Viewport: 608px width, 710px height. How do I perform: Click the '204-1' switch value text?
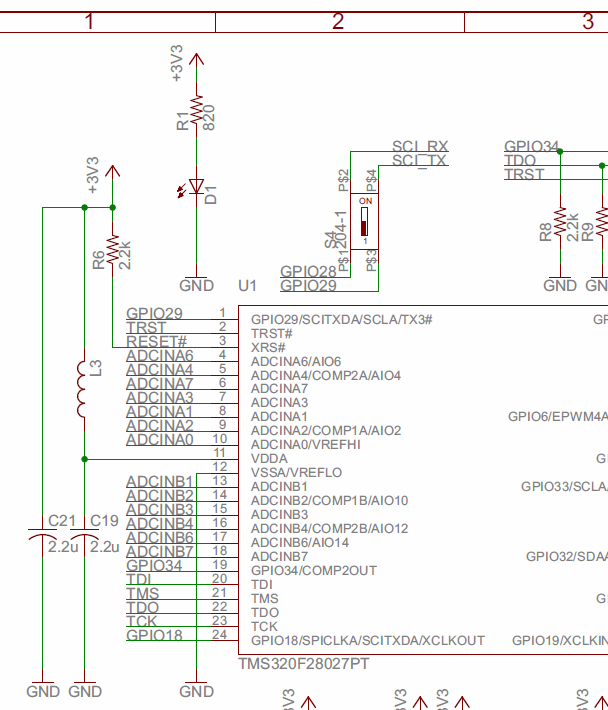tap(342, 229)
